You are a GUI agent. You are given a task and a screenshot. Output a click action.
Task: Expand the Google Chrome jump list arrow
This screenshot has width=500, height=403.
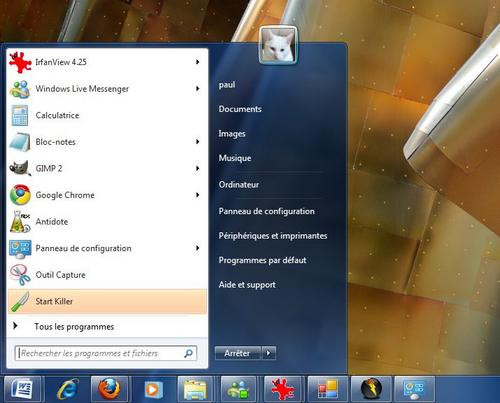click(198, 195)
